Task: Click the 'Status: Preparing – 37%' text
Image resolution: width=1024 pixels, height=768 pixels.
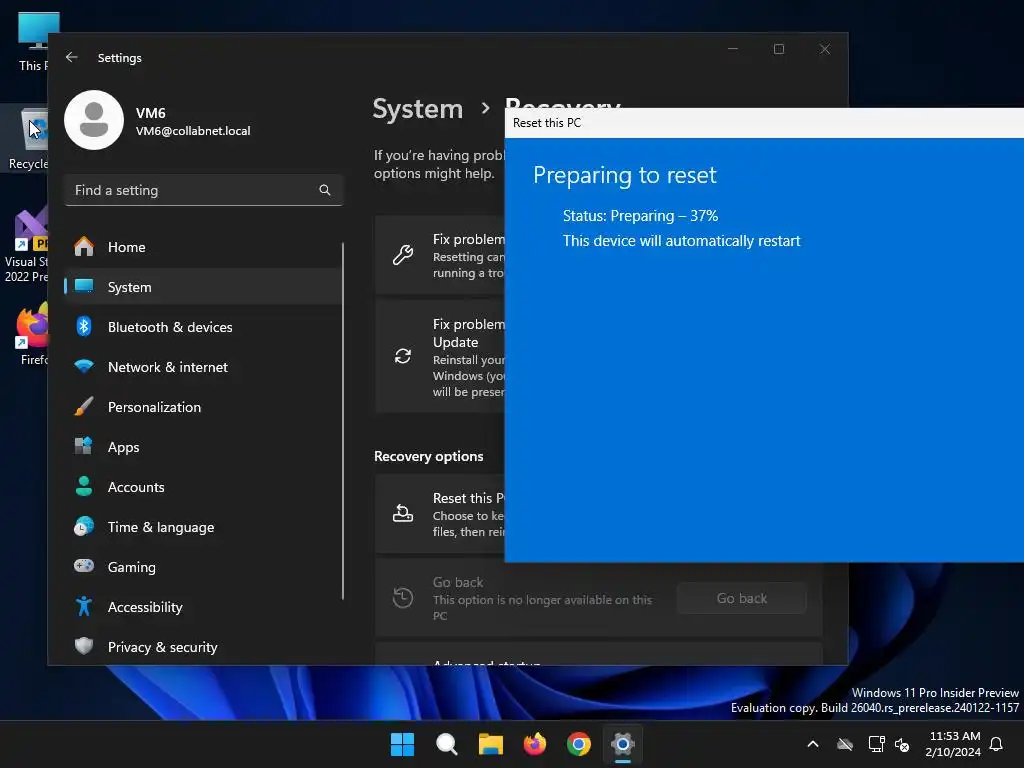Action: pyautogui.click(x=641, y=216)
